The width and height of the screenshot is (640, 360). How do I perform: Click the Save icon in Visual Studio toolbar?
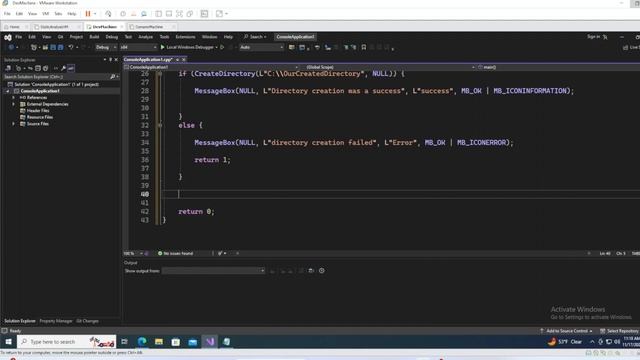(53, 47)
